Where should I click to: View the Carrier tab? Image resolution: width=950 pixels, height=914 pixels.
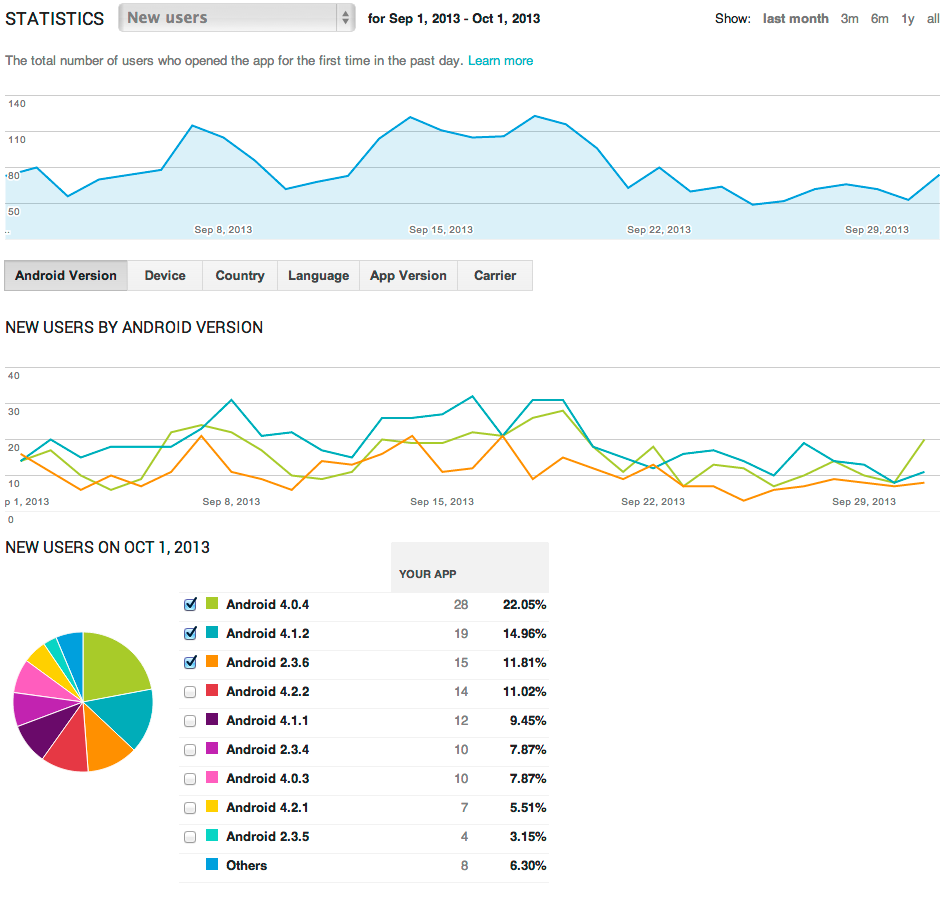[495, 276]
